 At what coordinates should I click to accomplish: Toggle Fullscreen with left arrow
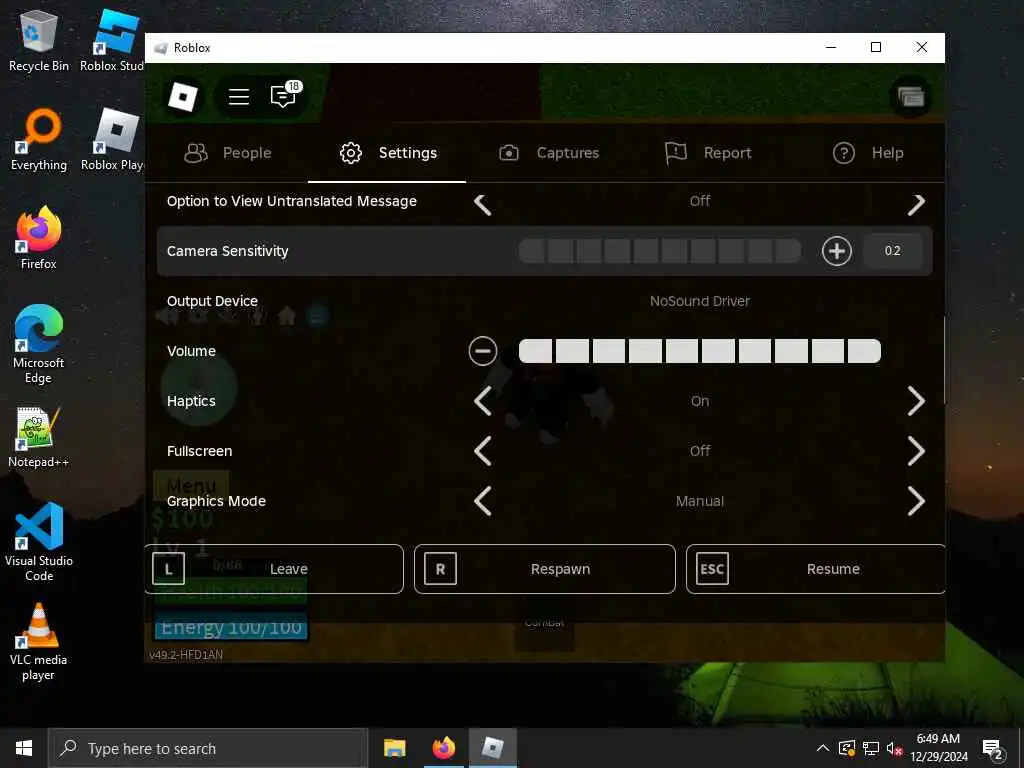click(483, 451)
